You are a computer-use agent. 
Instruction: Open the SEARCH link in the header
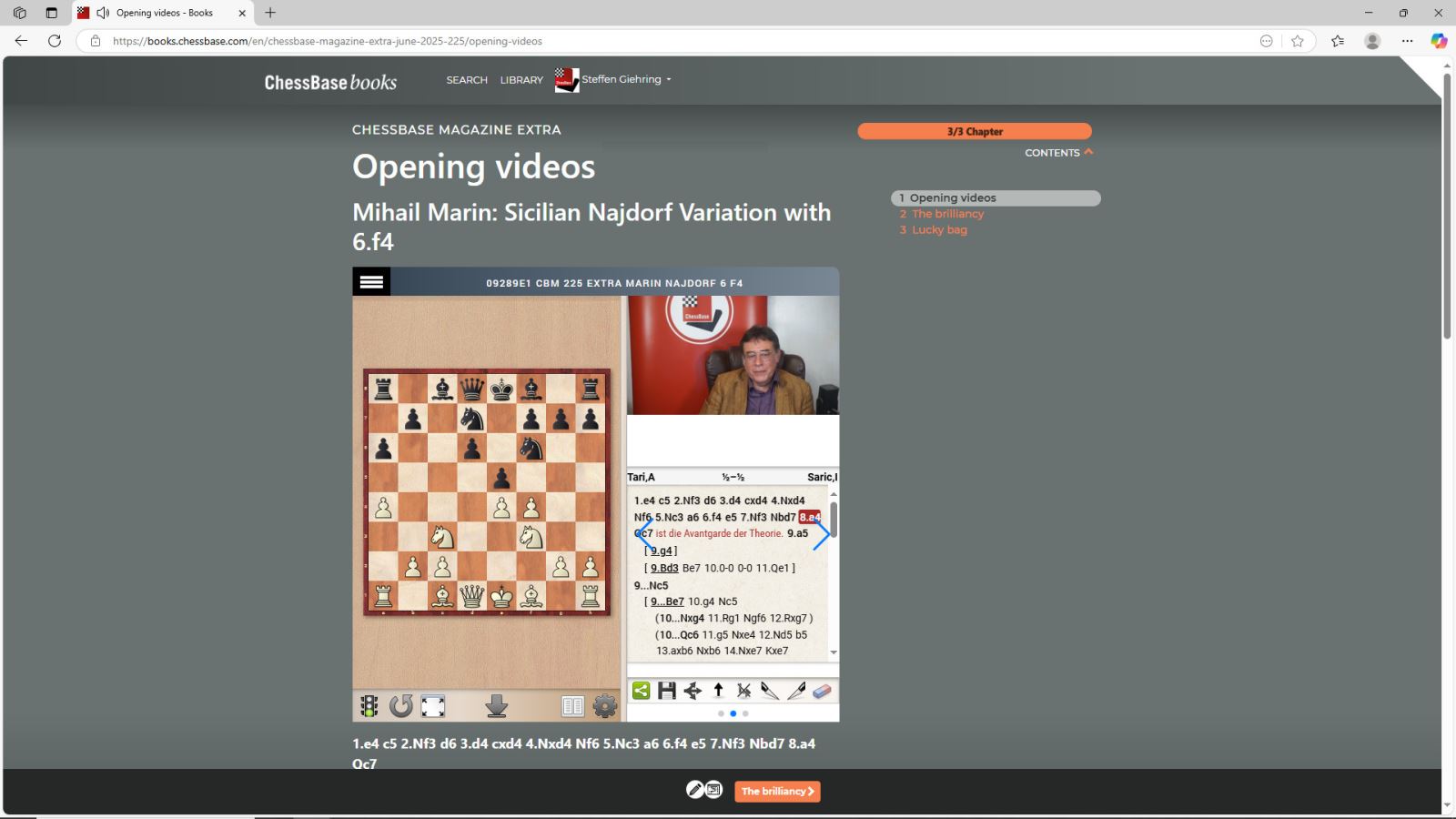[466, 79]
